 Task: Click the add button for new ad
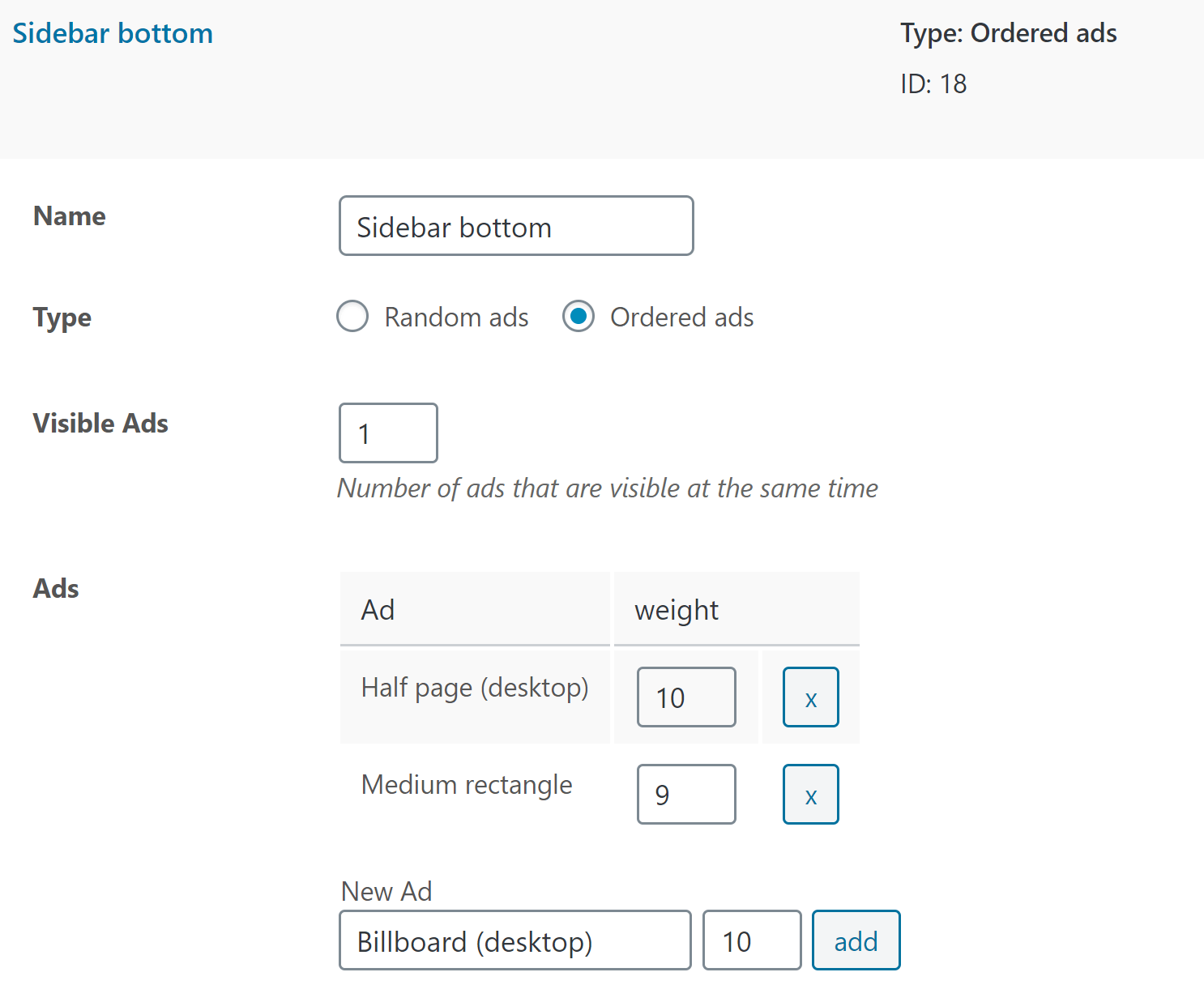[x=856, y=940]
